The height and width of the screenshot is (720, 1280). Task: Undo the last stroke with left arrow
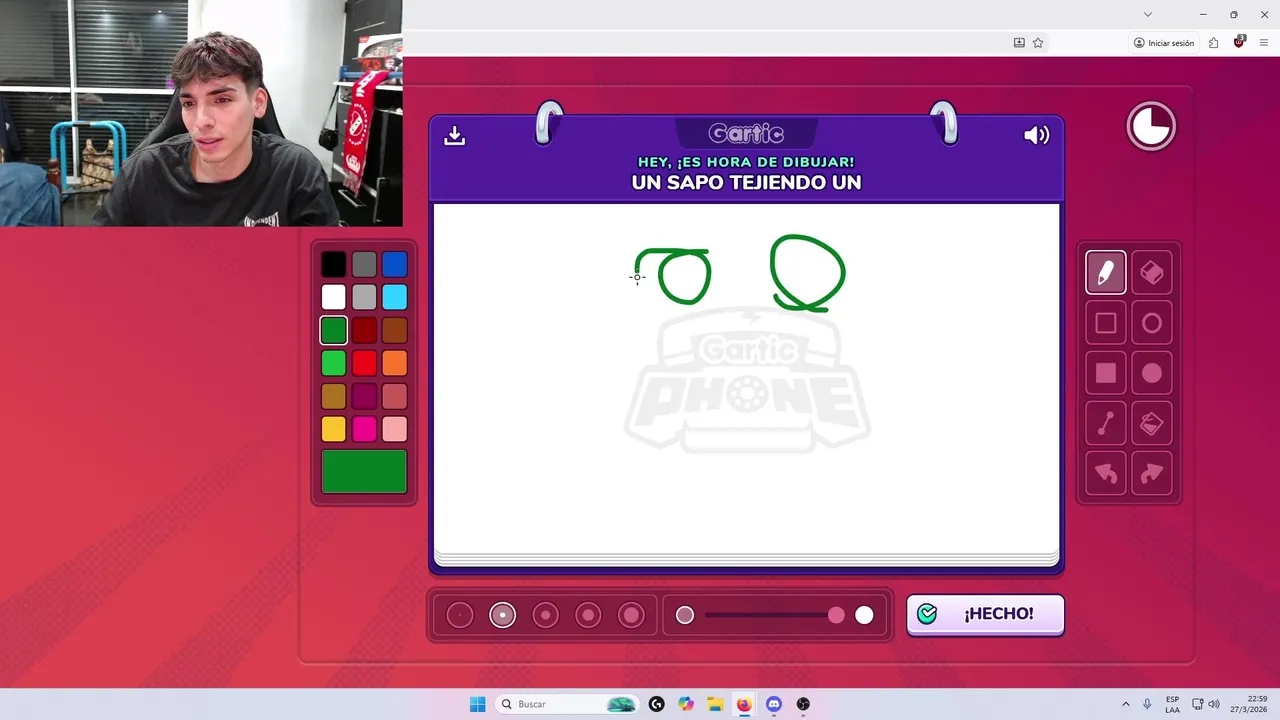coord(1105,474)
